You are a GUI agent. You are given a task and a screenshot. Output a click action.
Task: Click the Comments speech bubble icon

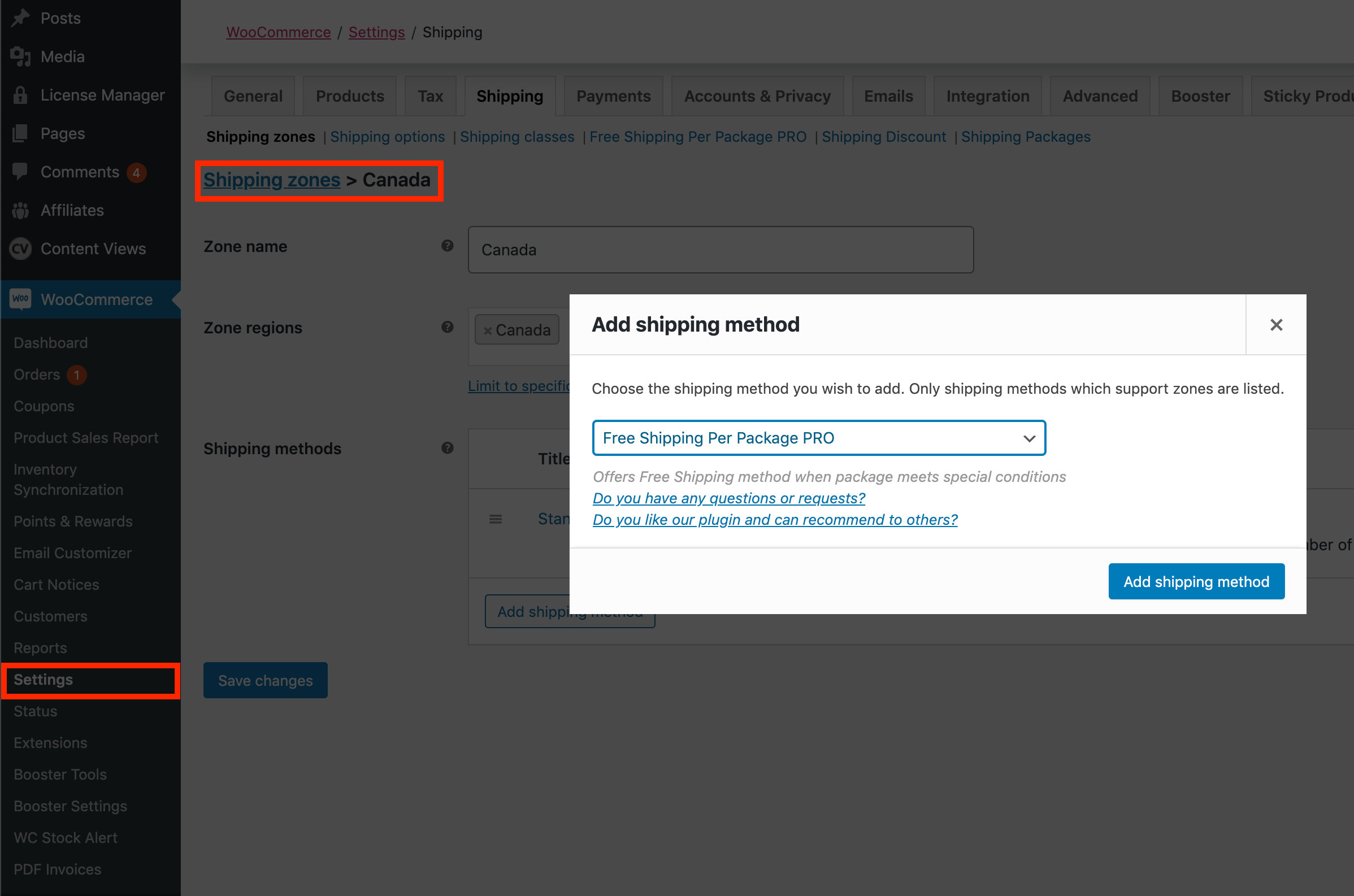[x=20, y=171]
